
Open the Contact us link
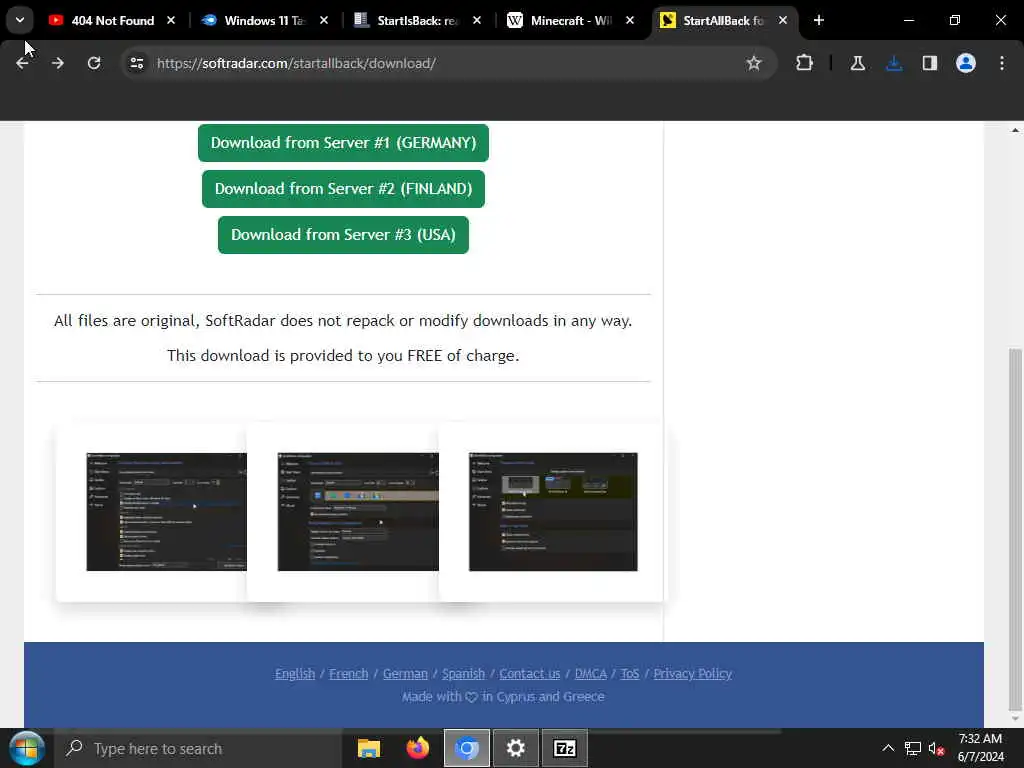(x=530, y=673)
